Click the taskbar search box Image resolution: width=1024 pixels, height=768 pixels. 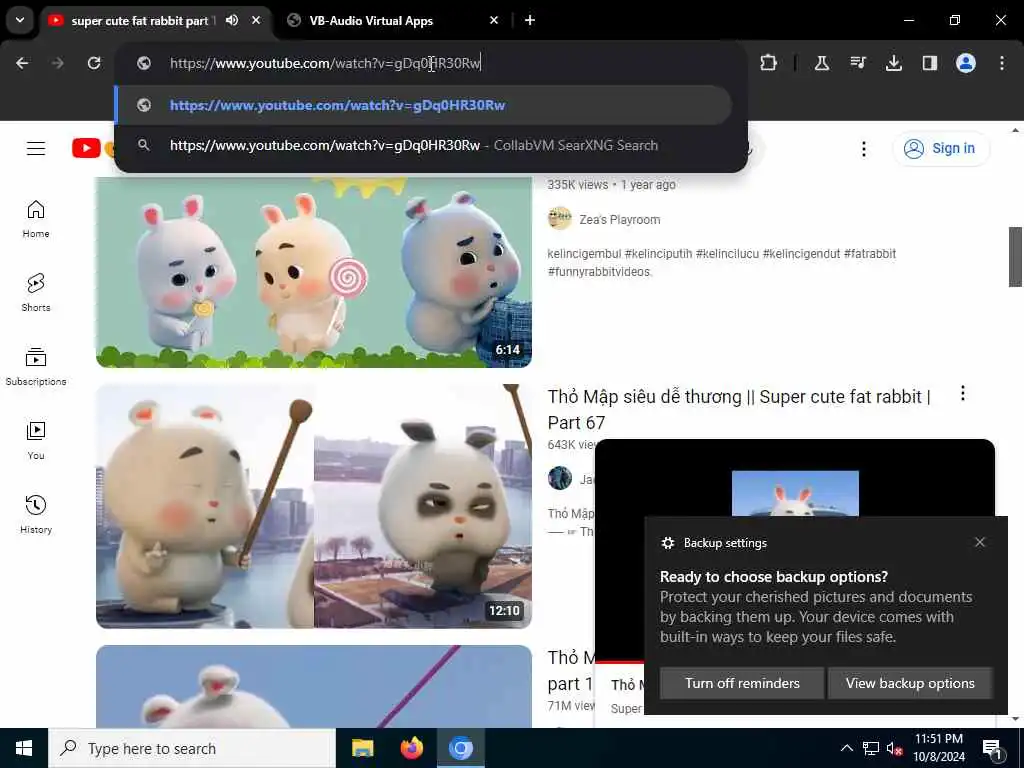tap(192, 748)
